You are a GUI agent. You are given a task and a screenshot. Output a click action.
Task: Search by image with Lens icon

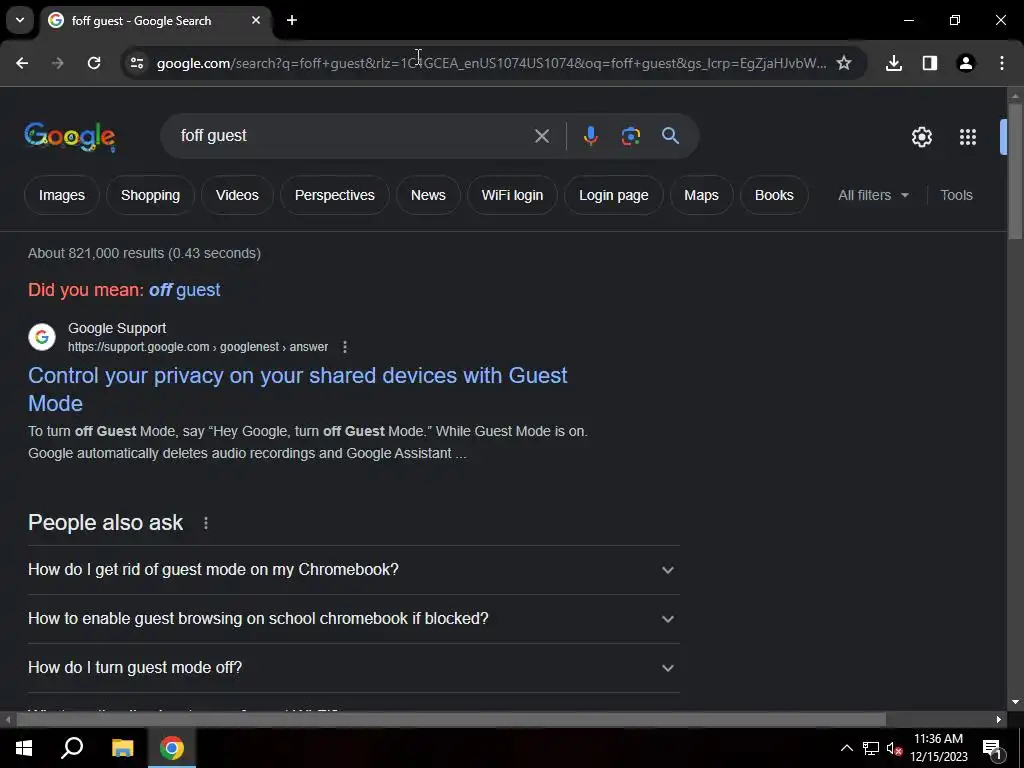click(x=630, y=136)
